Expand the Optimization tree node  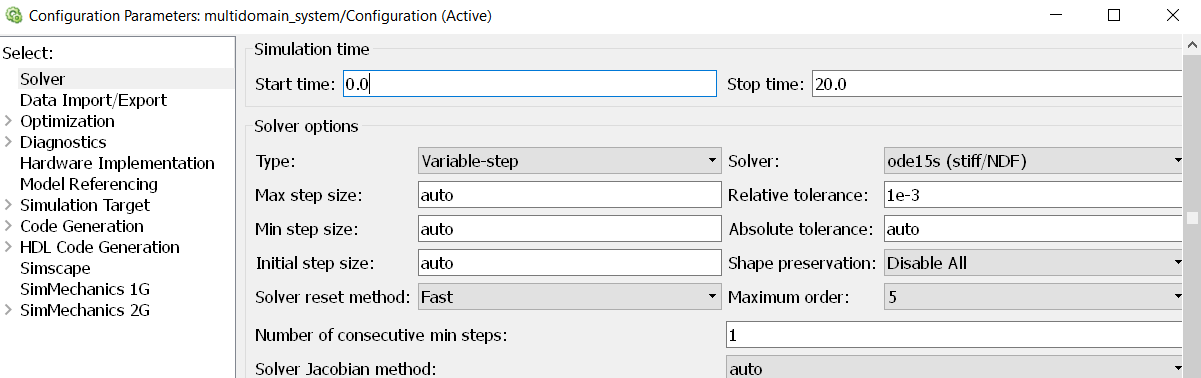click(x=8, y=121)
